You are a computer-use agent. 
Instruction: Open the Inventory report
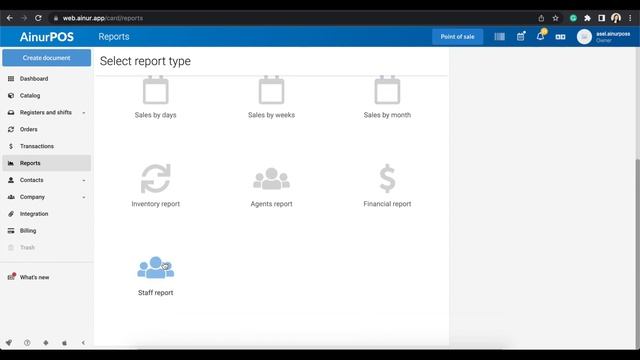tap(156, 186)
